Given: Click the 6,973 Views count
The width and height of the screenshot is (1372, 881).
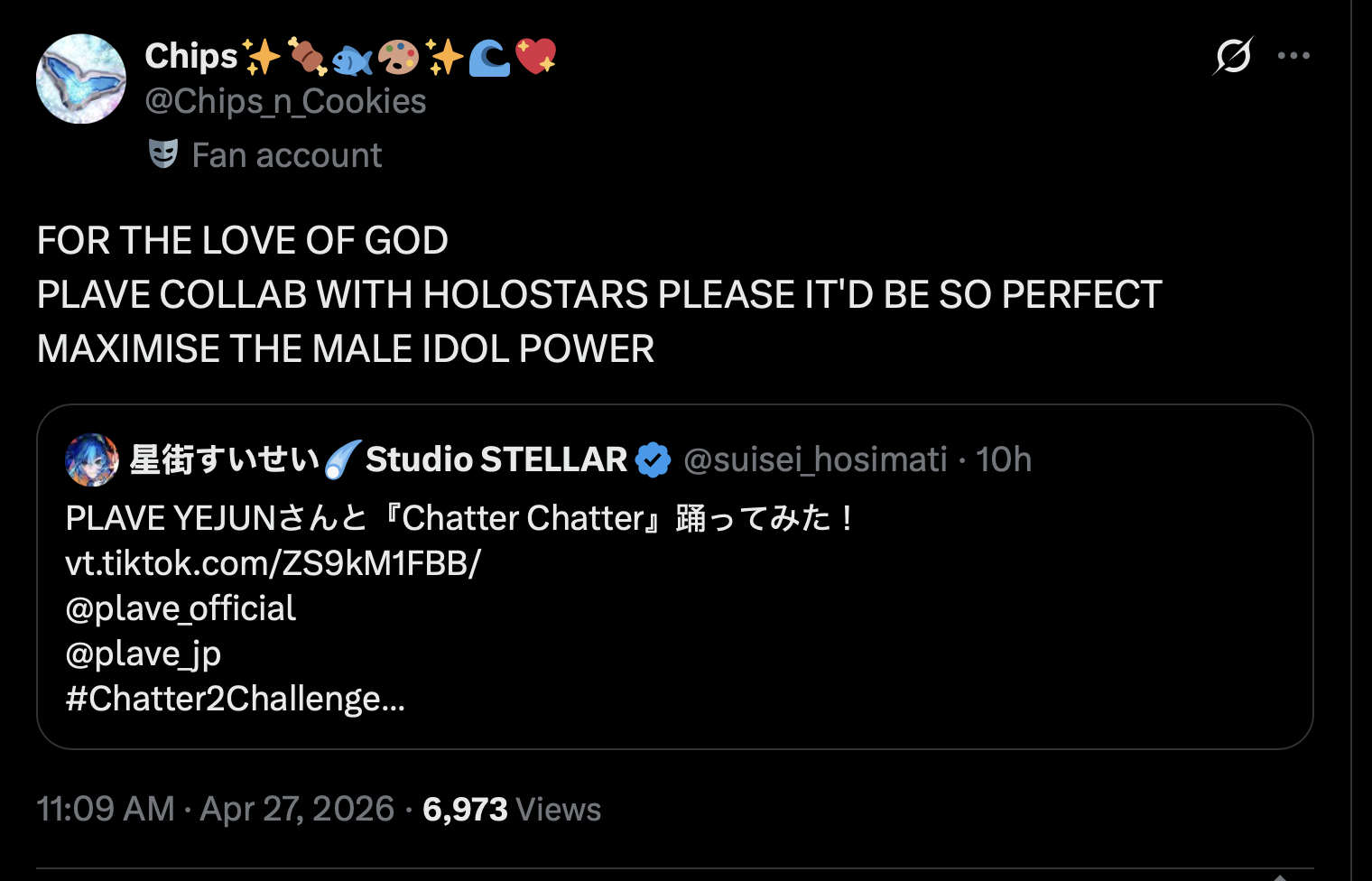Looking at the screenshot, I should (511, 809).
